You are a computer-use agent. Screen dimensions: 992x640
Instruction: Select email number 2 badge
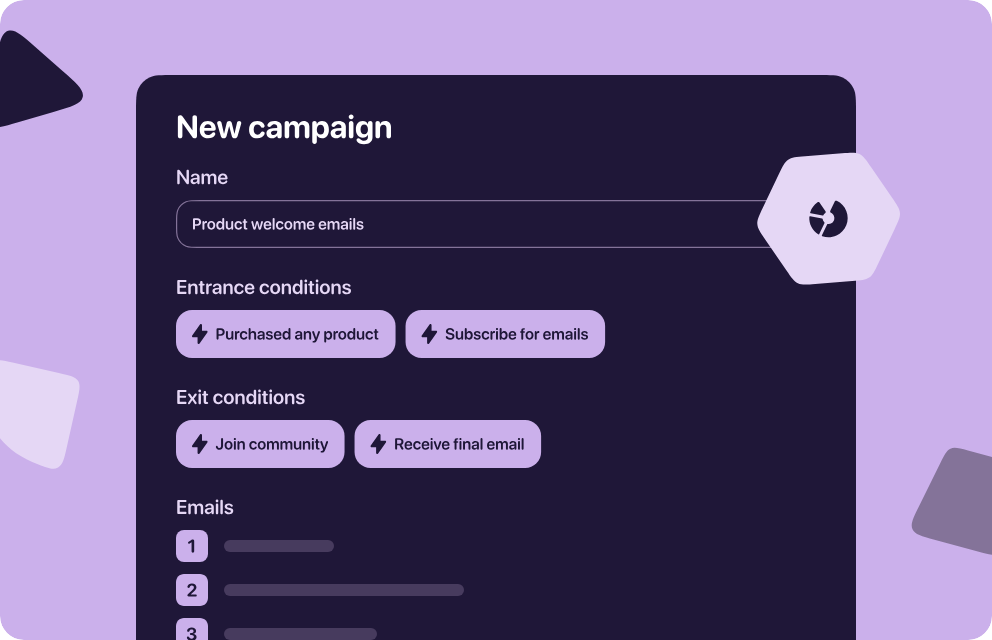pos(192,590)
